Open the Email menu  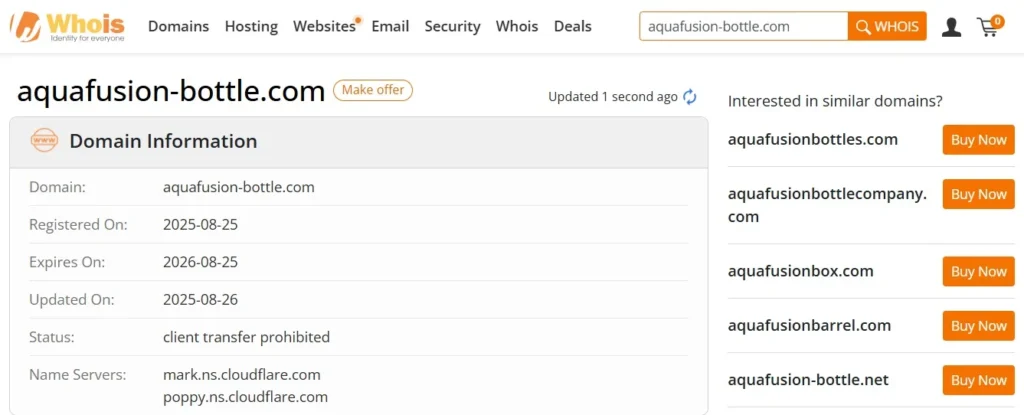pyautogui.click(x=391, y=26)
